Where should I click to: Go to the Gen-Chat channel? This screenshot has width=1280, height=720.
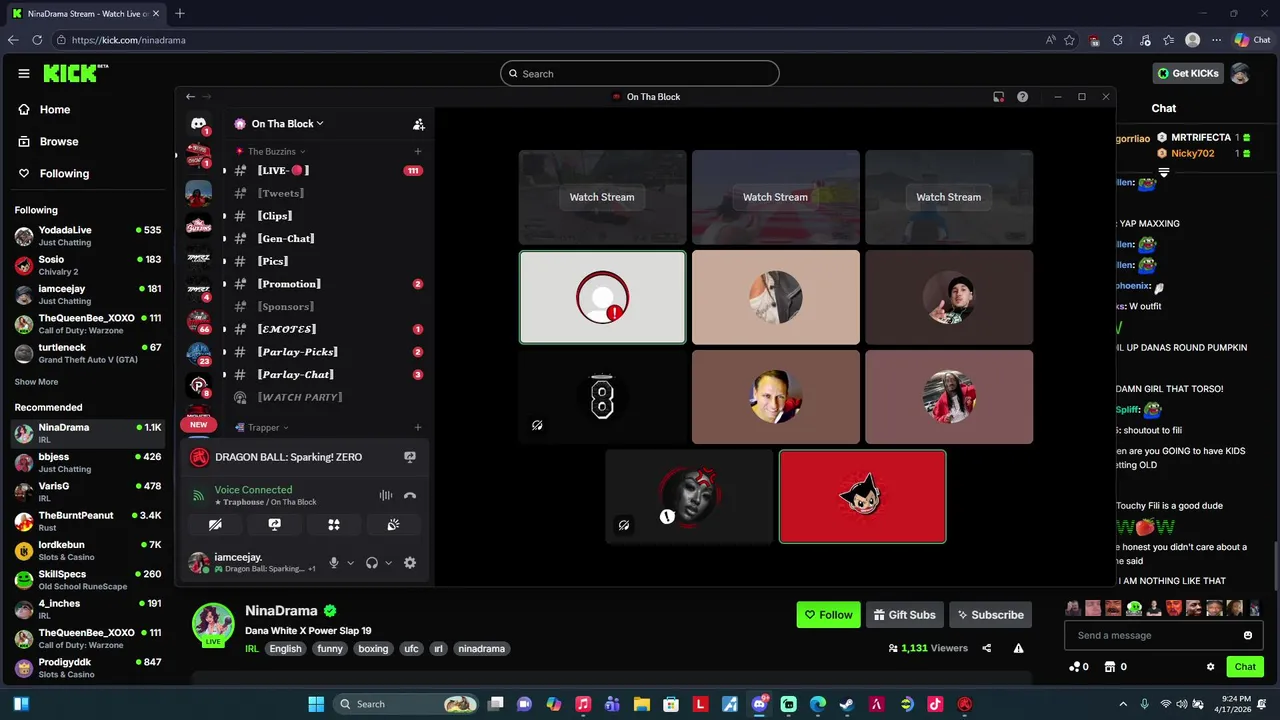click(327, 239)
